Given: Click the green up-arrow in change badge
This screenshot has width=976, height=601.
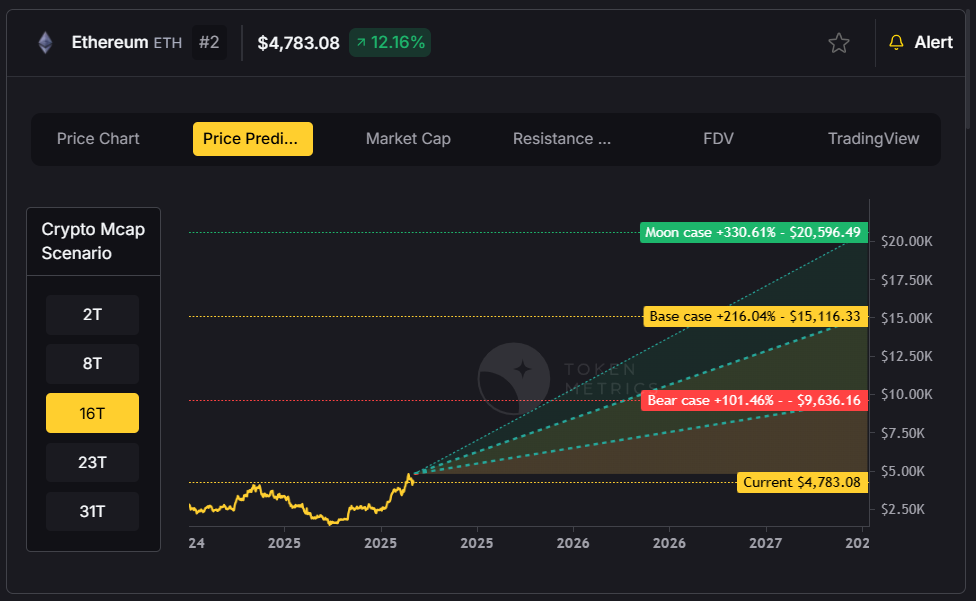Looking at the screenshot, I should [361, 42].
